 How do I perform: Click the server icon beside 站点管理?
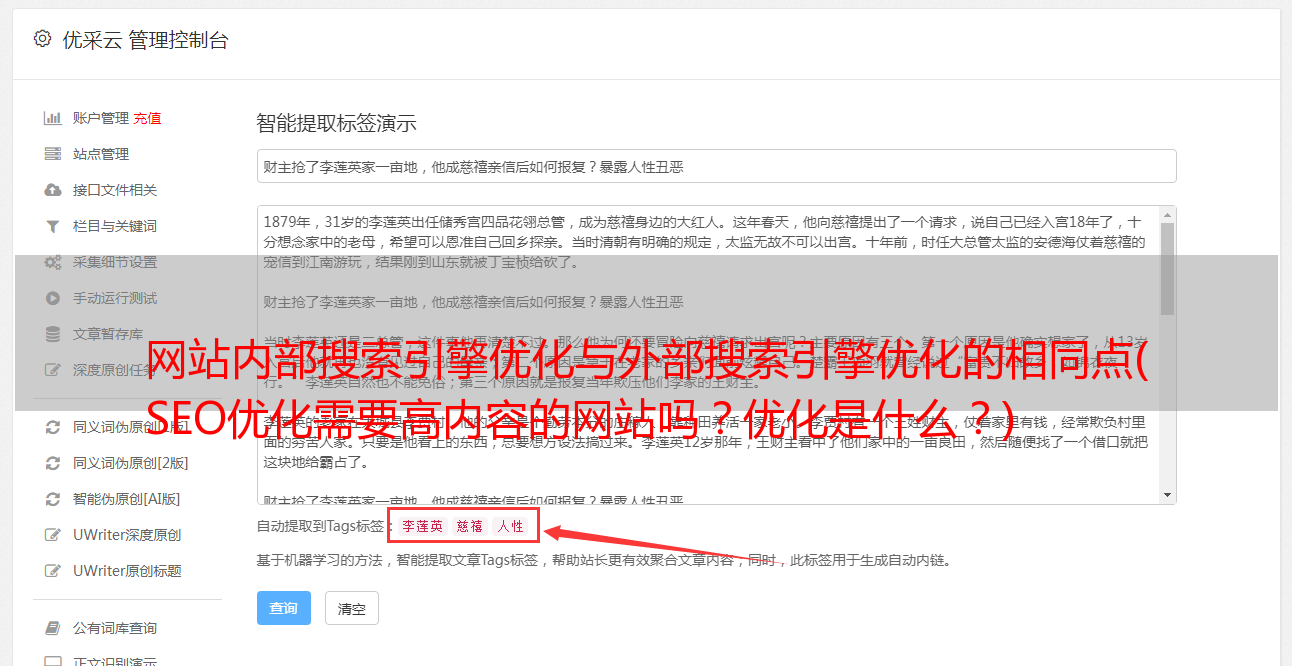pos(53,154)
